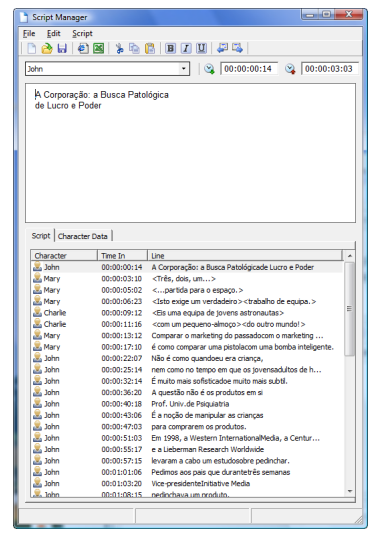This screenshot has height=537, width=377.
Task: Export the script to Excel icon
Action: point(99,48)
